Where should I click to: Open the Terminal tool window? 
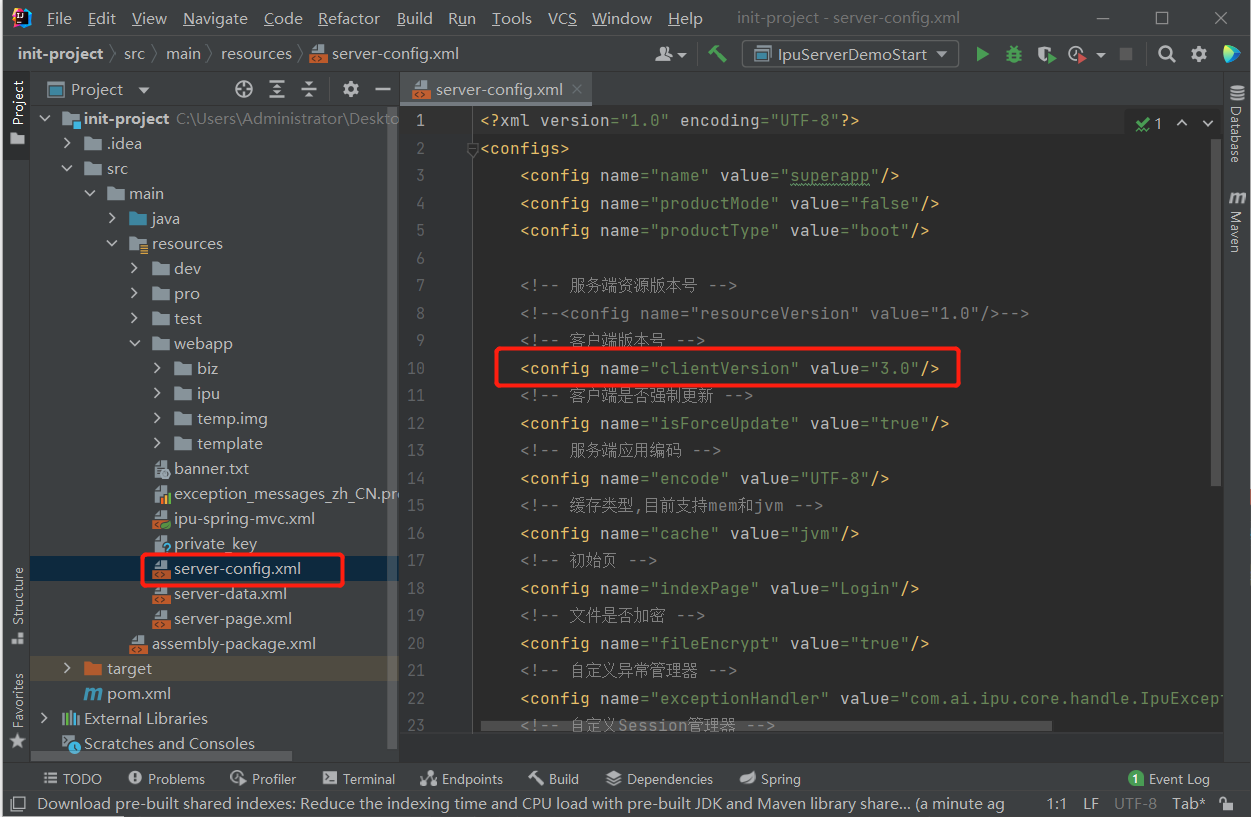point(359,778)
